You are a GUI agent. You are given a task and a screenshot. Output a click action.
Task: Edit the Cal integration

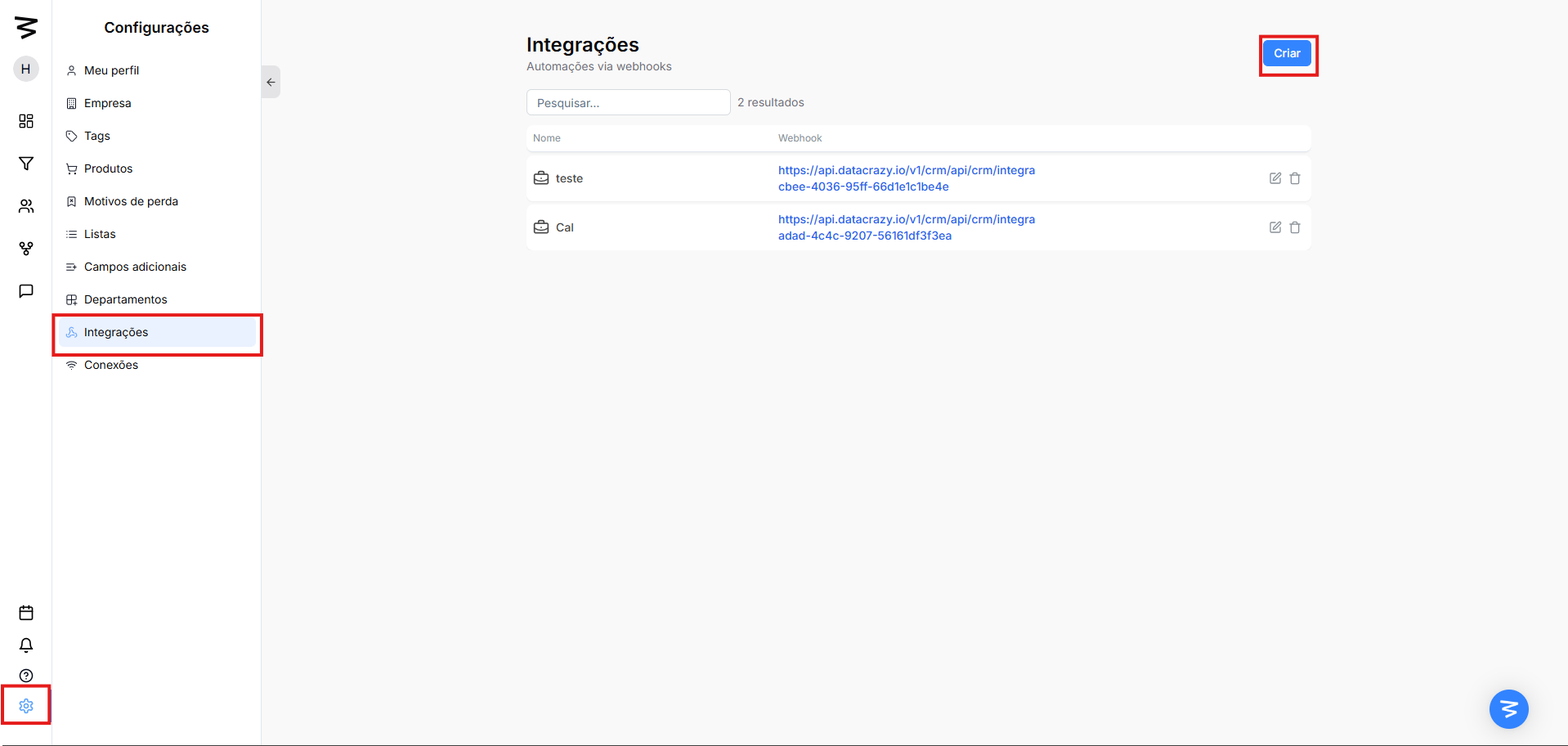(x=1275, y=227)
